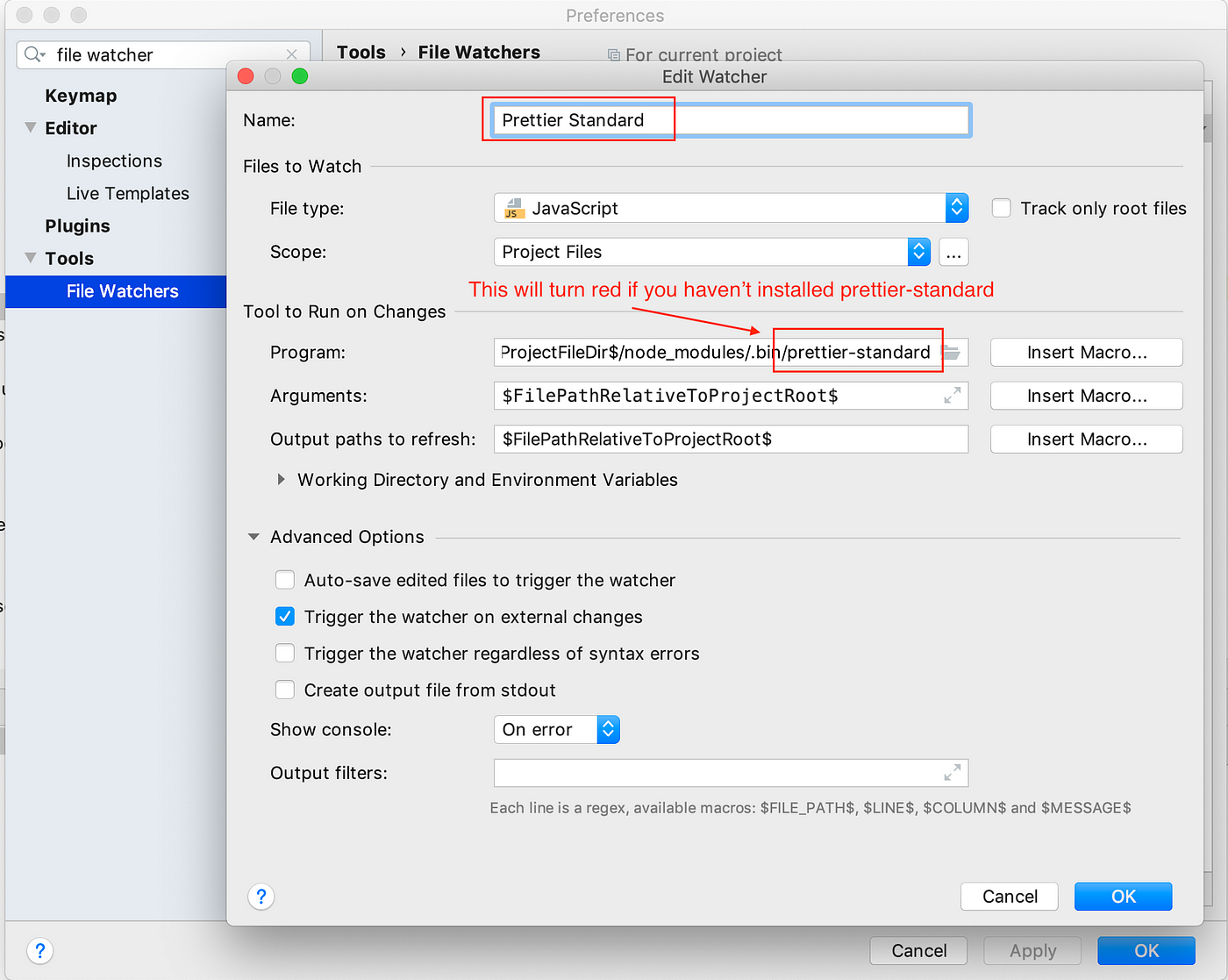Click the 'Files to Watch' heading
Image resolution: width=1228 pixels, height=980 pixels.
click(302, 166)
